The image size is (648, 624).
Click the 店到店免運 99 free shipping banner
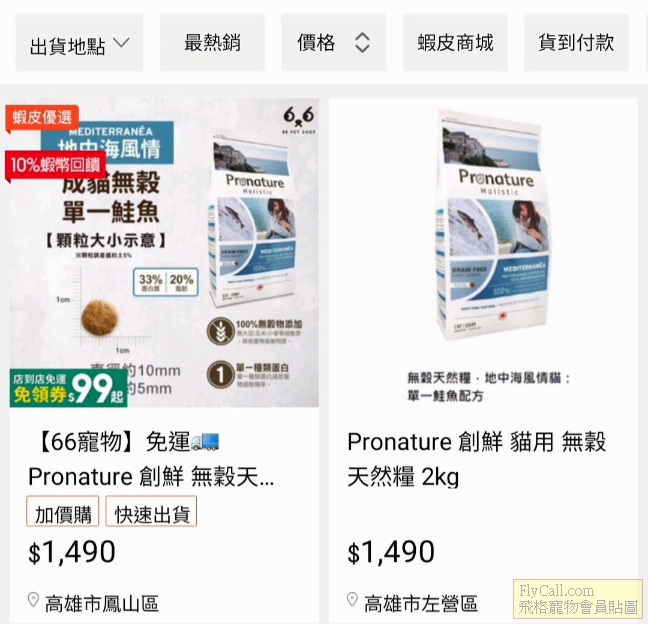point(69,388)
